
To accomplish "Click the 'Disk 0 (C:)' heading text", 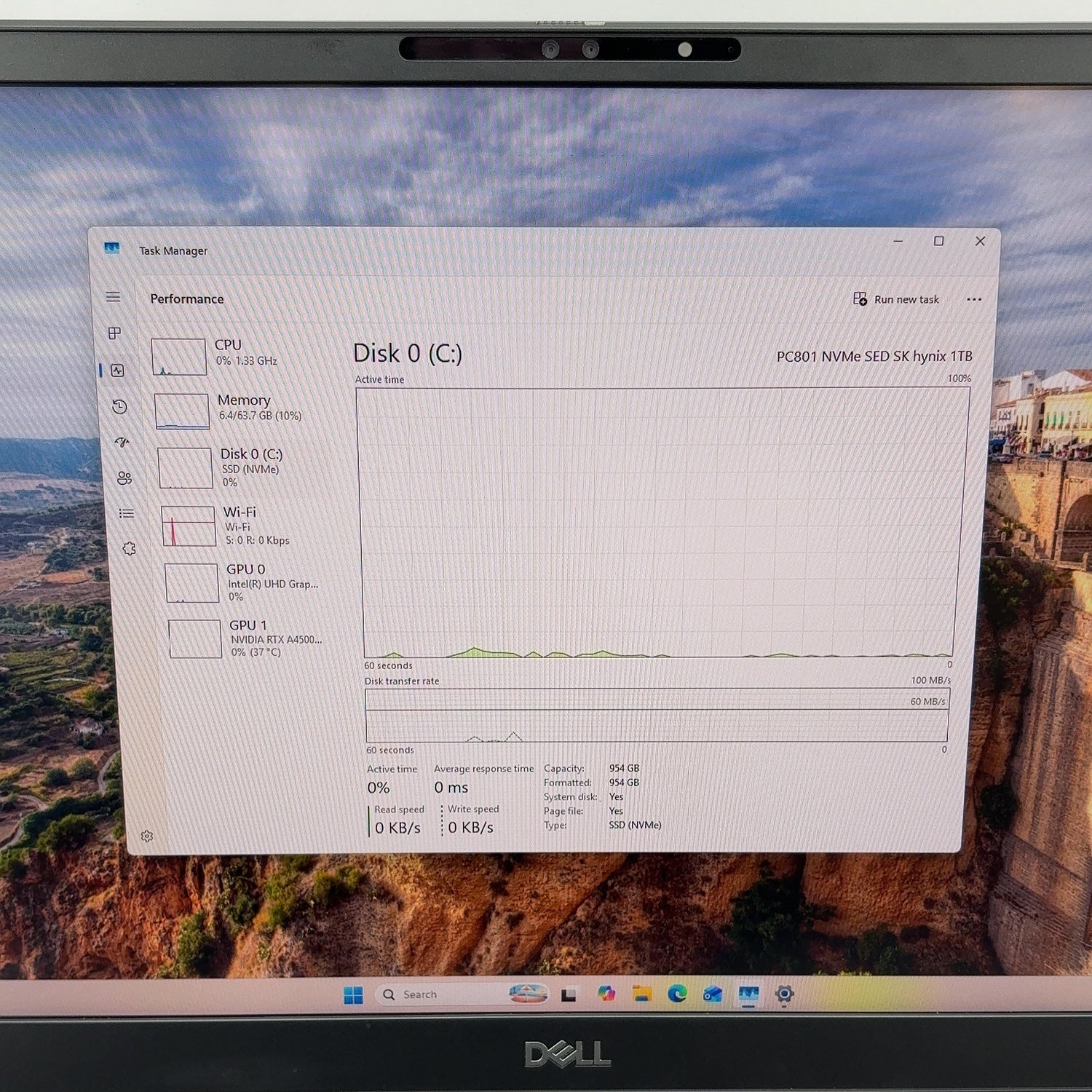I will coord(408,354).
